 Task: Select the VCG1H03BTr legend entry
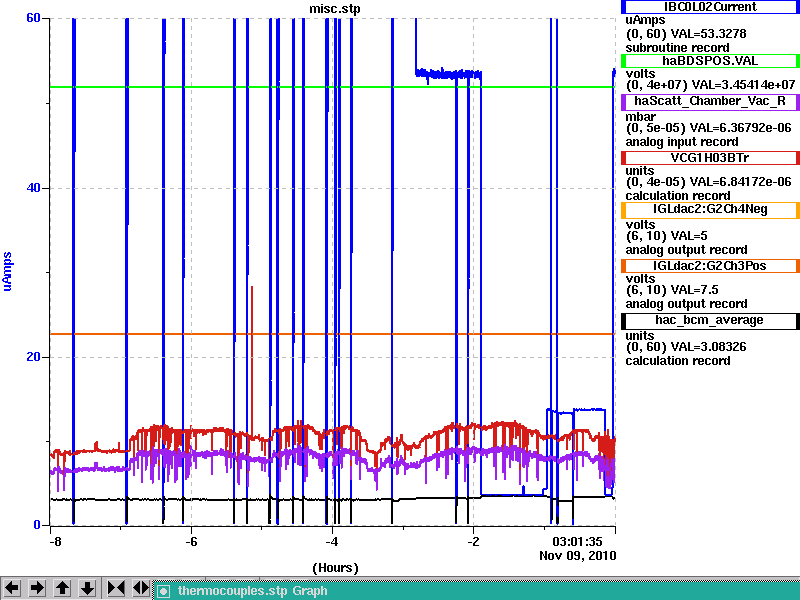click(710, 158)
